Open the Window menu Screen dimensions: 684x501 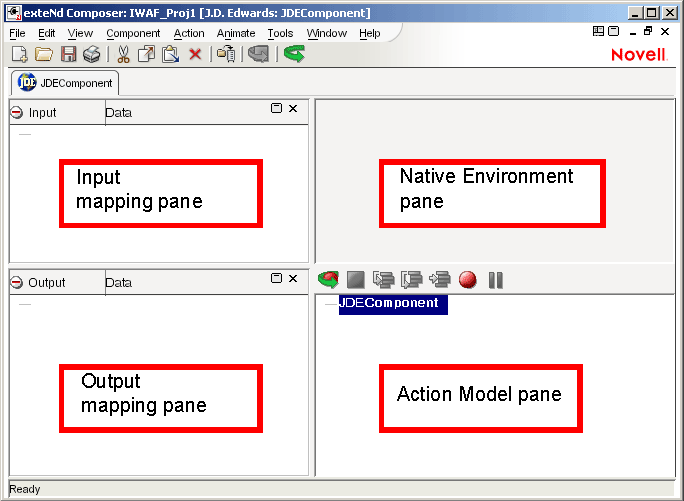327,33
